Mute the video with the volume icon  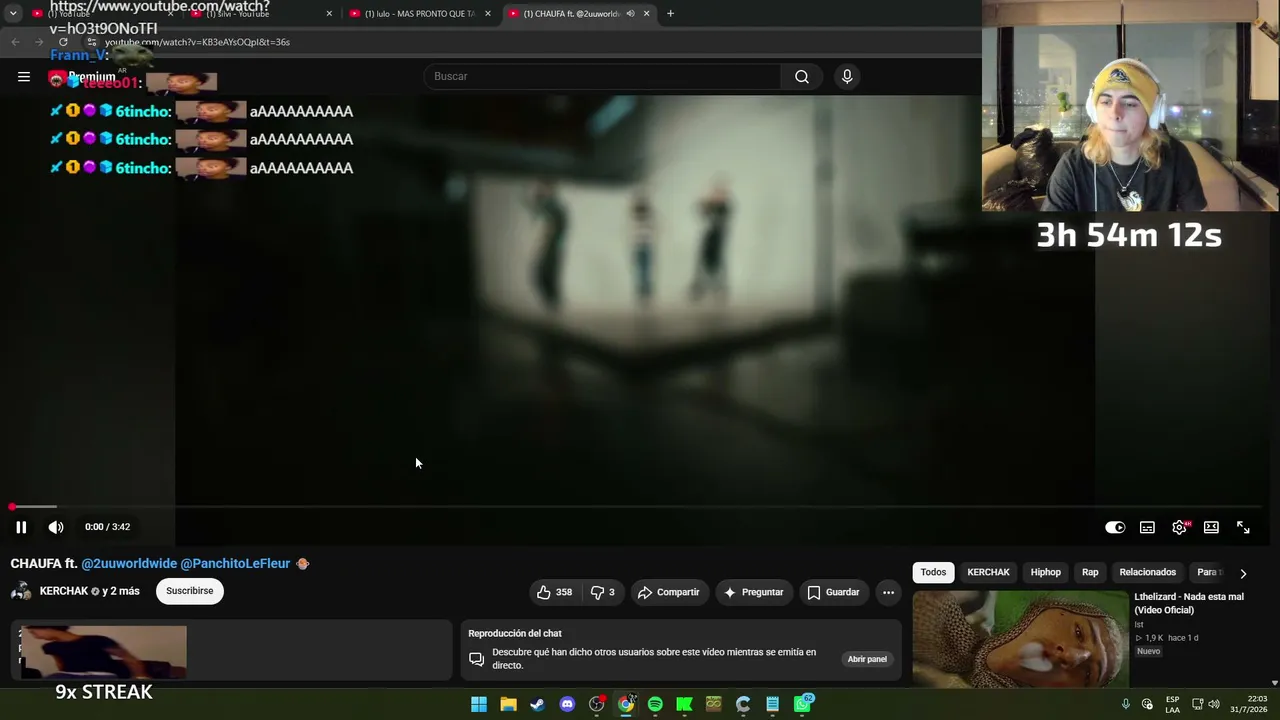point(56,527)
